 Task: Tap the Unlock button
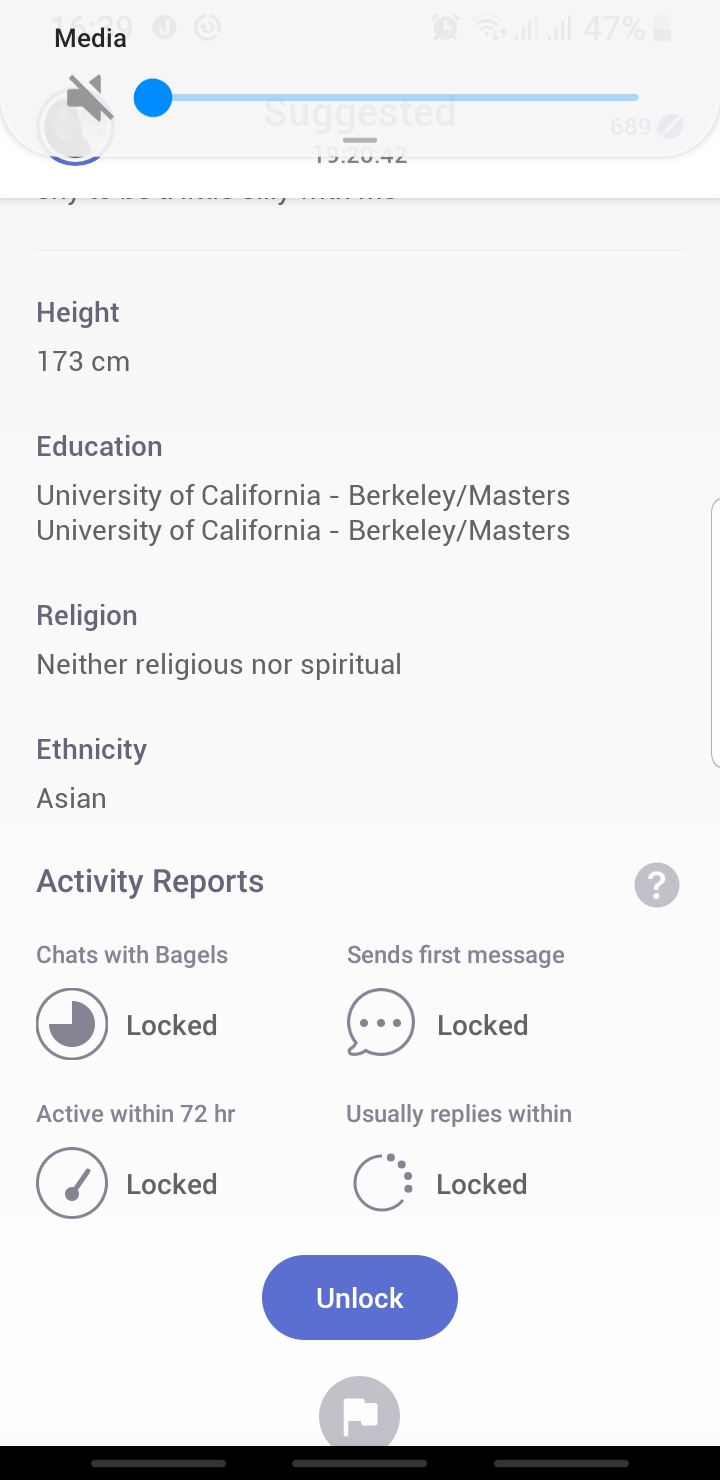click(360, 1297)
